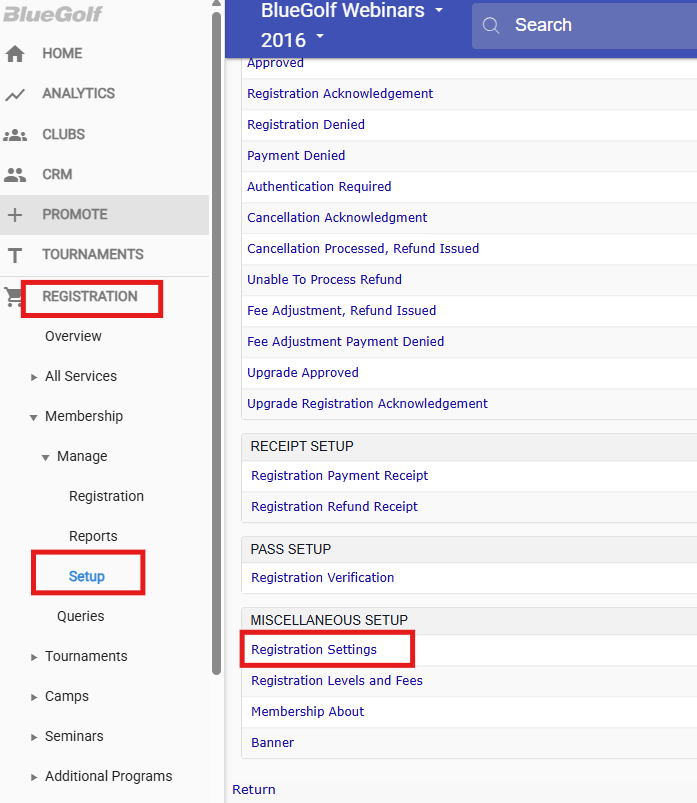Open the Upgrade Approved link
Screen dimensions: 697x803
pyautogui.click(x=303, y=372)
